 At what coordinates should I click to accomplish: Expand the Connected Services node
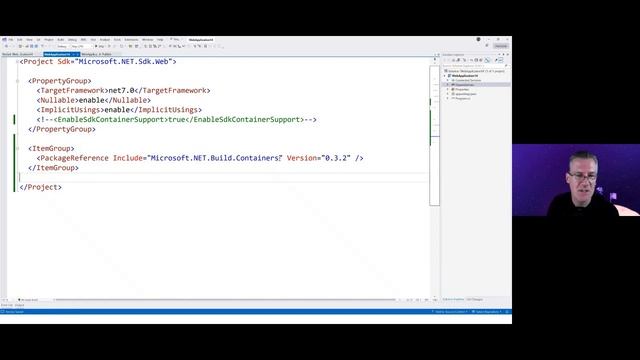point(448,80)
